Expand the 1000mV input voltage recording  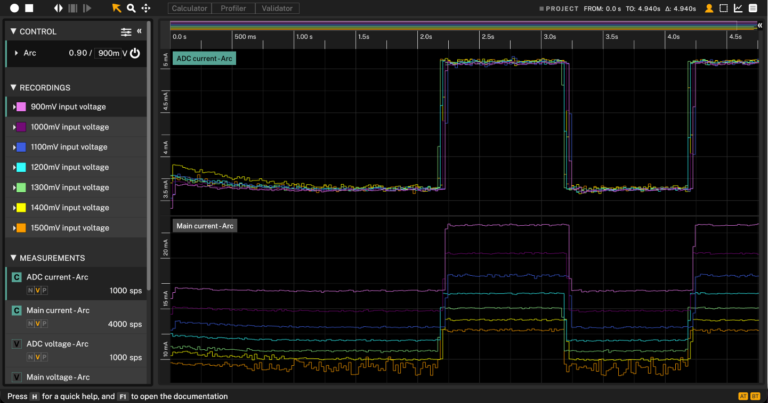point(14,127)
